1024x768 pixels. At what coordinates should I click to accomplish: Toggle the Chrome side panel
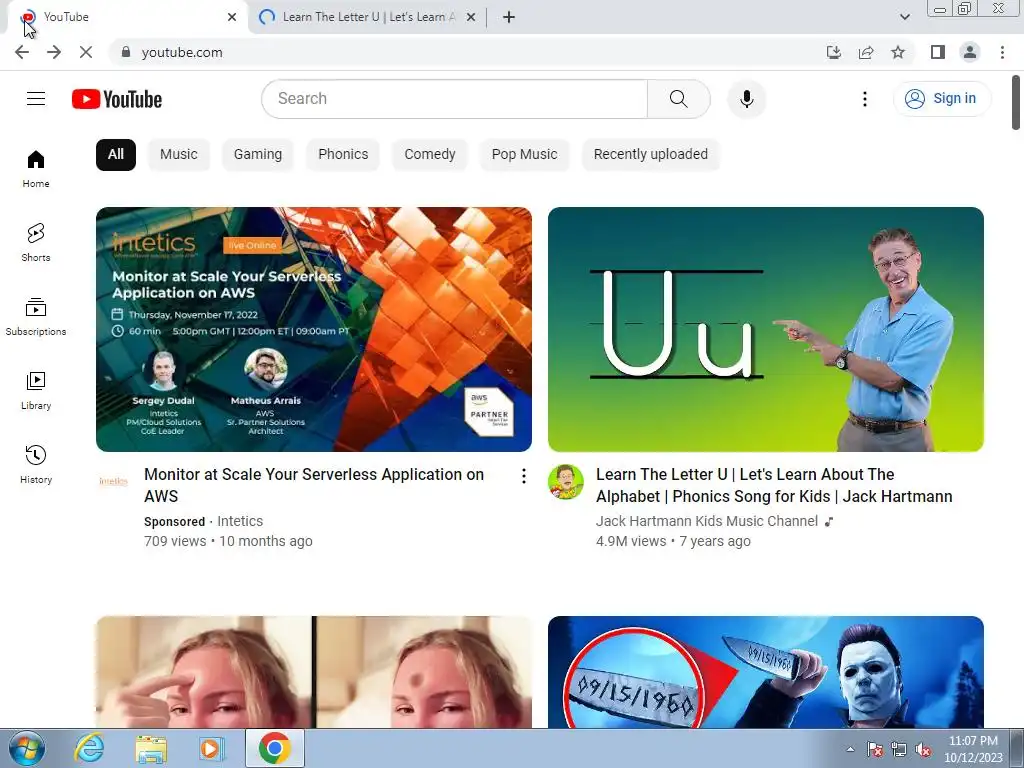tap(938, 52)
